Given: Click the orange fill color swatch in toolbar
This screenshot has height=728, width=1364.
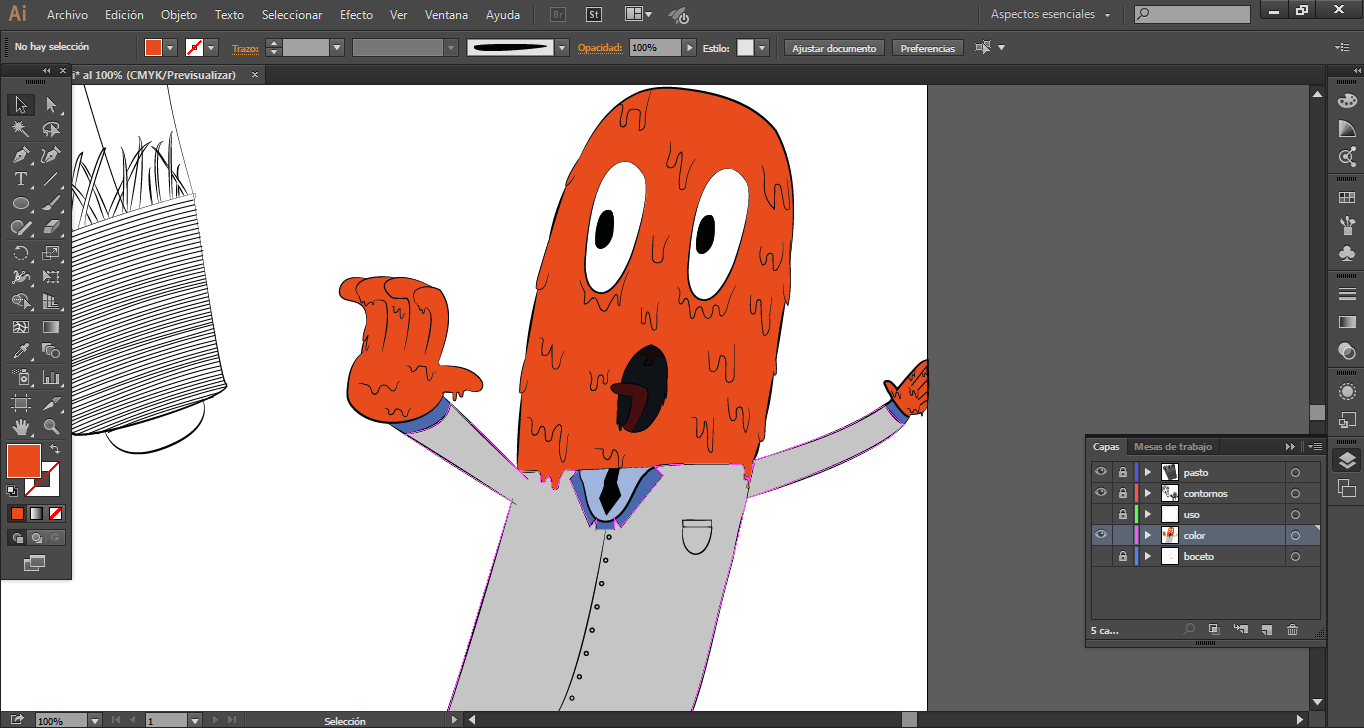Looking at the screenshot, I should (23, 461).
